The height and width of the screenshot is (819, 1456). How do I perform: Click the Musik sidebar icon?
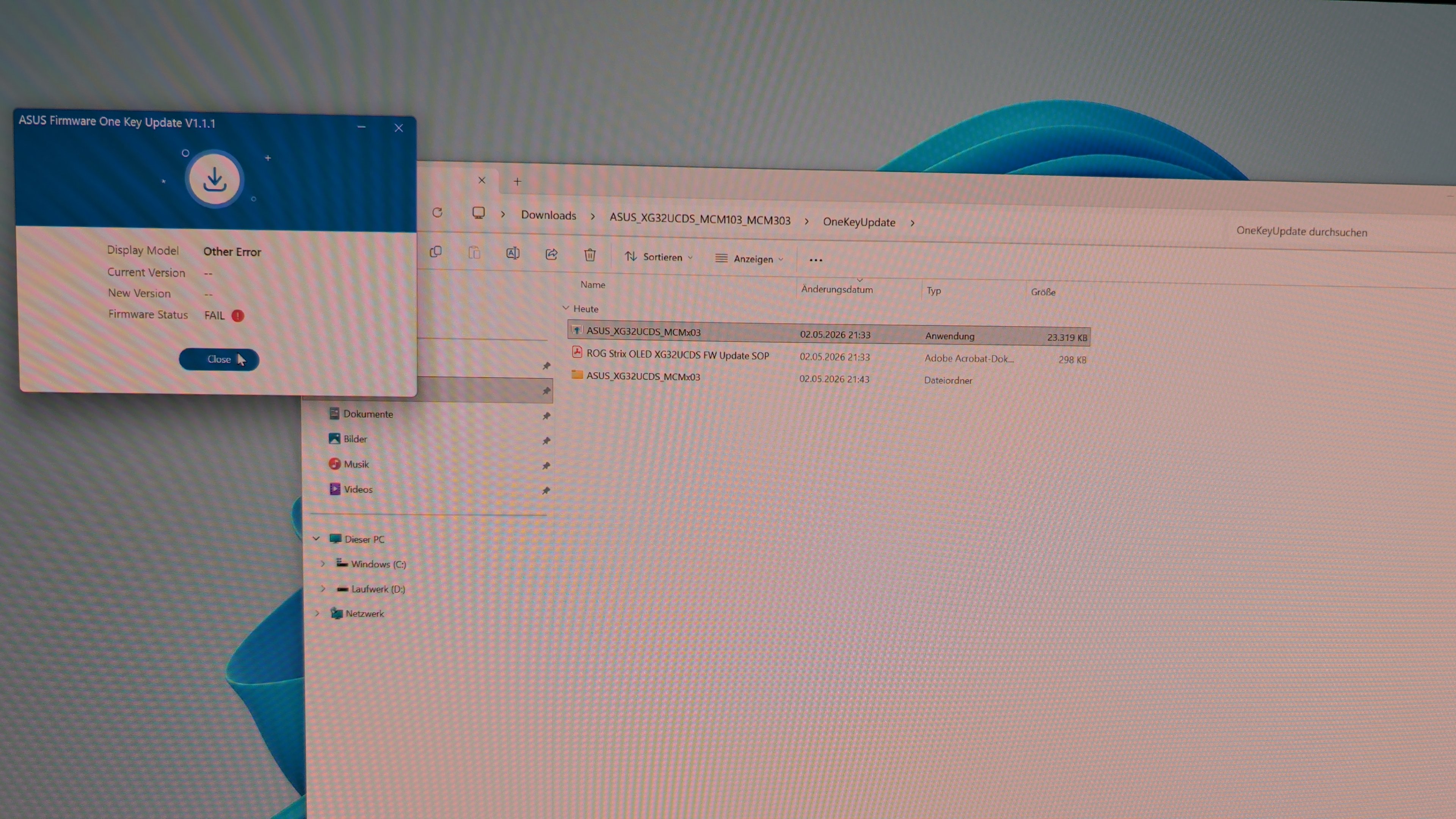pos(334,464)
